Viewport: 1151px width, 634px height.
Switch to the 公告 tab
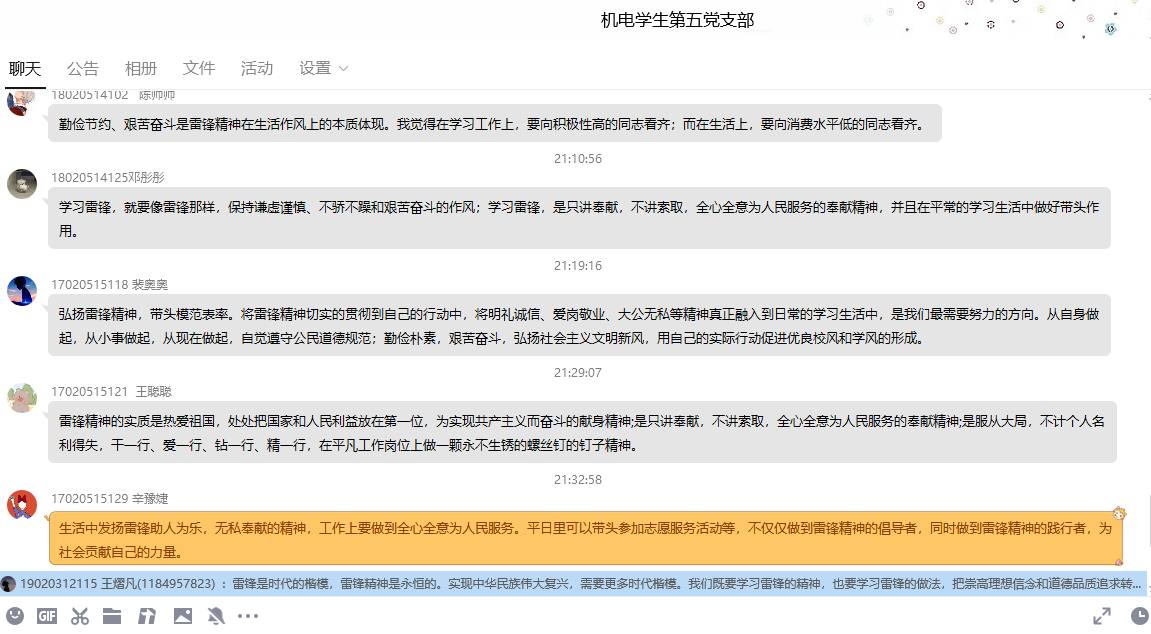[83, 69]
